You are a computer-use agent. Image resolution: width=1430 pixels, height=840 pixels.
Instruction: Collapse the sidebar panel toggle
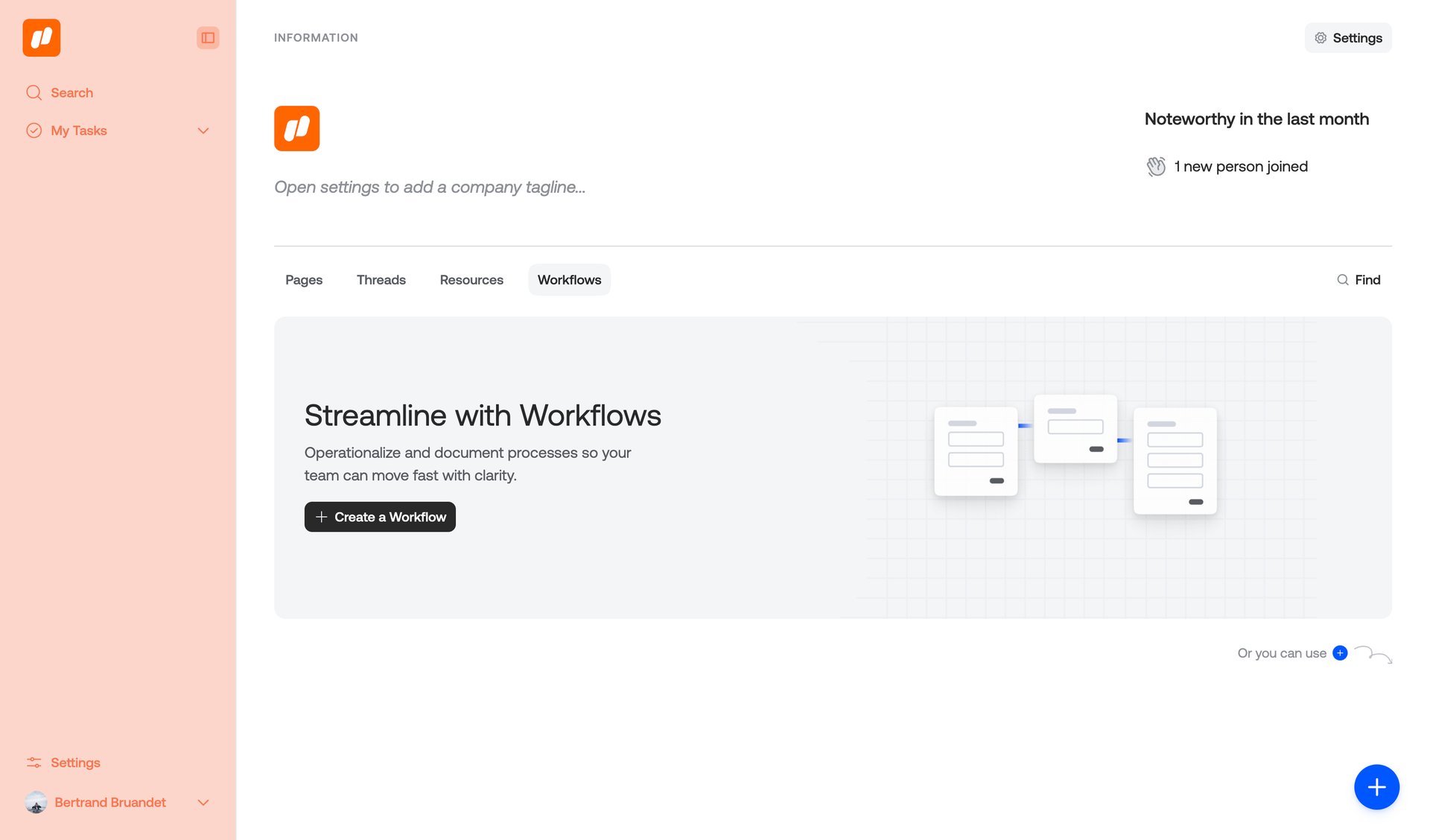[x=208, y=38]
